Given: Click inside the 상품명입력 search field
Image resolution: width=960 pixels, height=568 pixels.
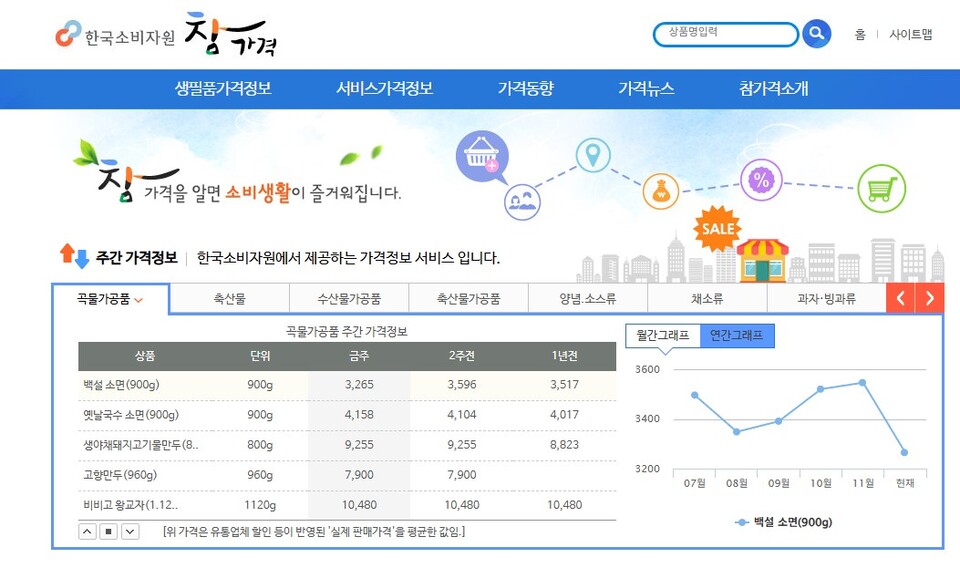Looking at the screenshot, I should (x=726, y=34).
